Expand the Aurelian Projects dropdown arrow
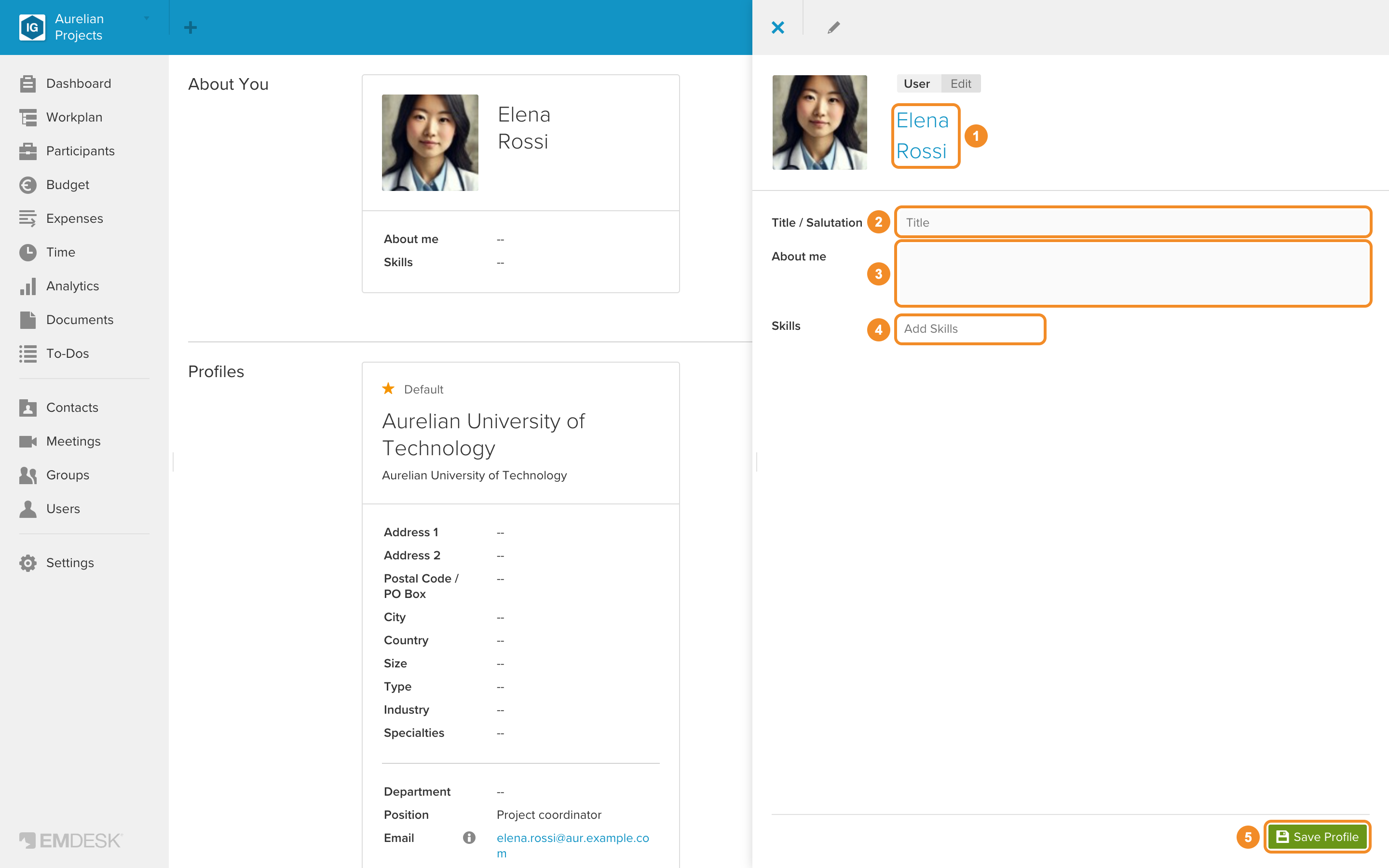 [x=146, y=18]
